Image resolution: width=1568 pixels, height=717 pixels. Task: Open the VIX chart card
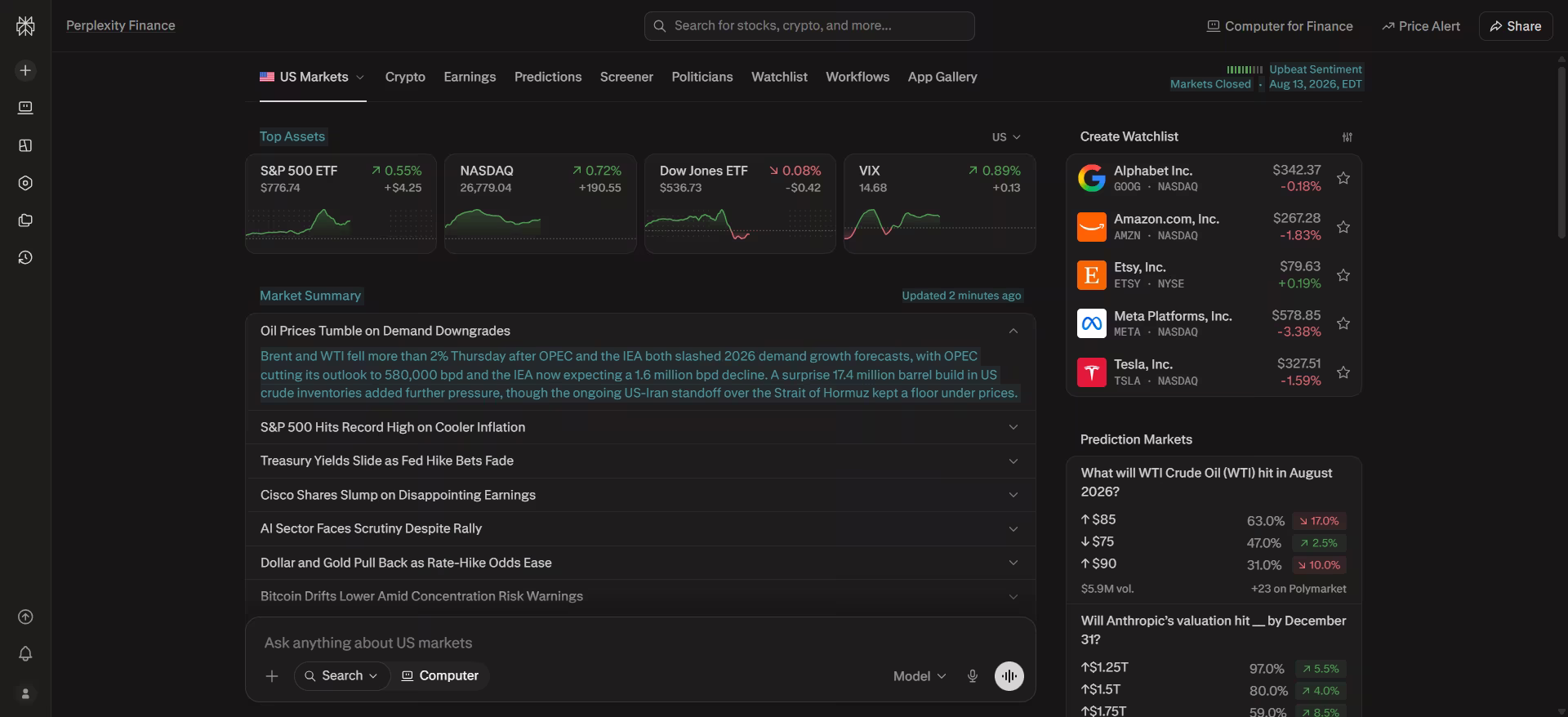click(x=940, y=203)
